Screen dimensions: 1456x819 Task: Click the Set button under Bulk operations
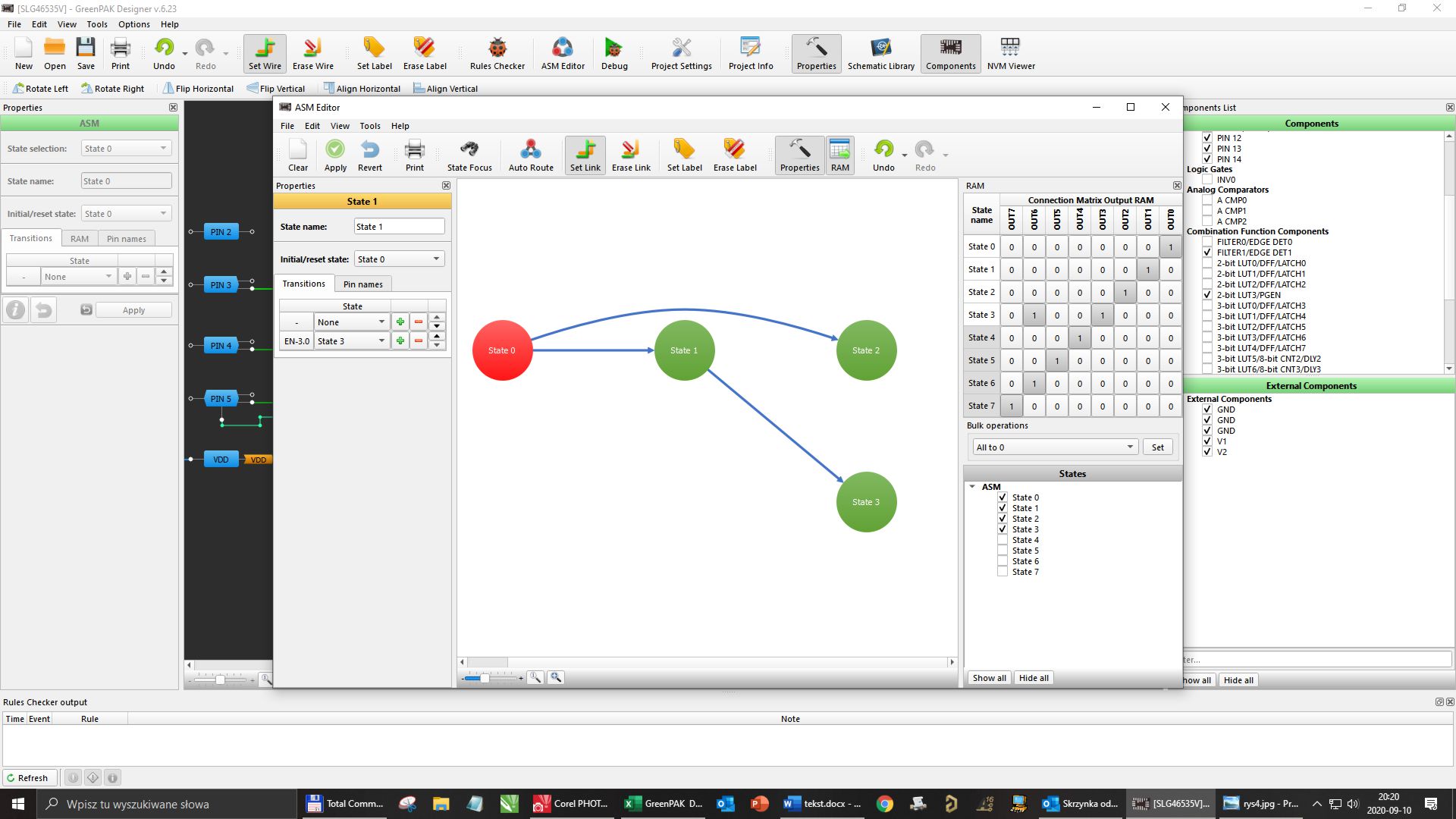(1157, 447)
